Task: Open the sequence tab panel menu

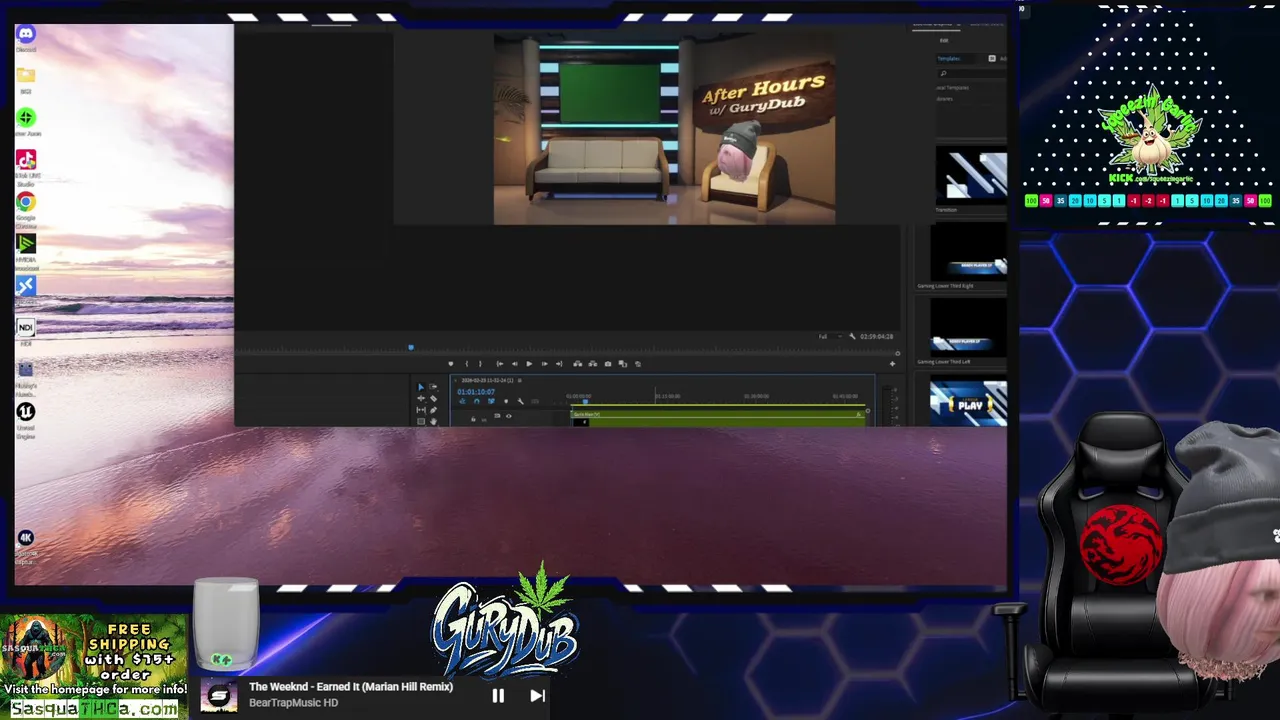Action: click(519, 380)
